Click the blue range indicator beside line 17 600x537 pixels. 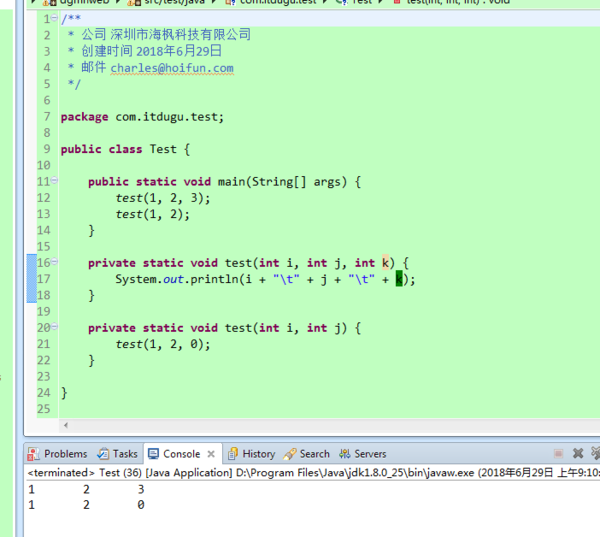click(x=32, y=279)
